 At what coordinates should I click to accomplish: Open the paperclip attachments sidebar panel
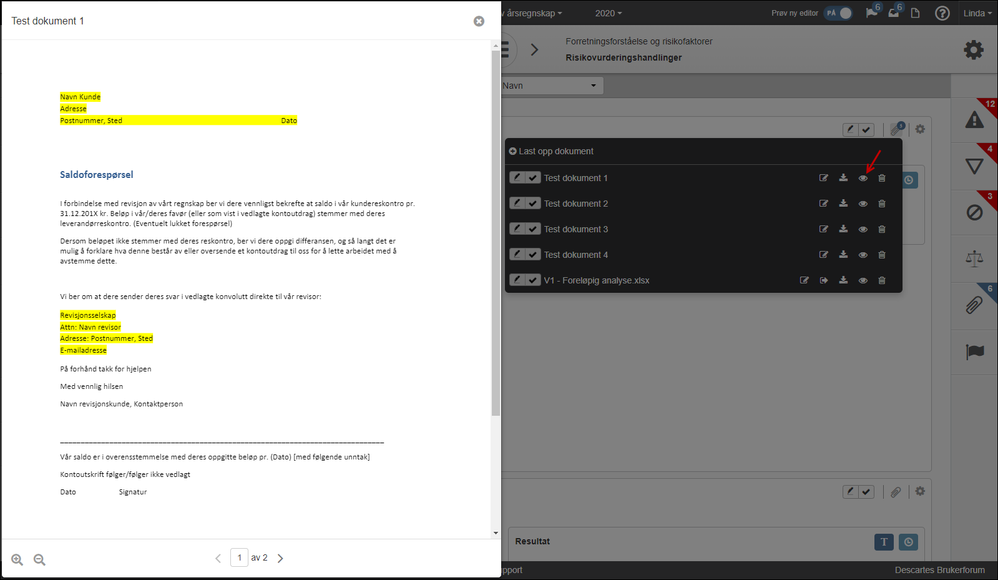(974, 305)
